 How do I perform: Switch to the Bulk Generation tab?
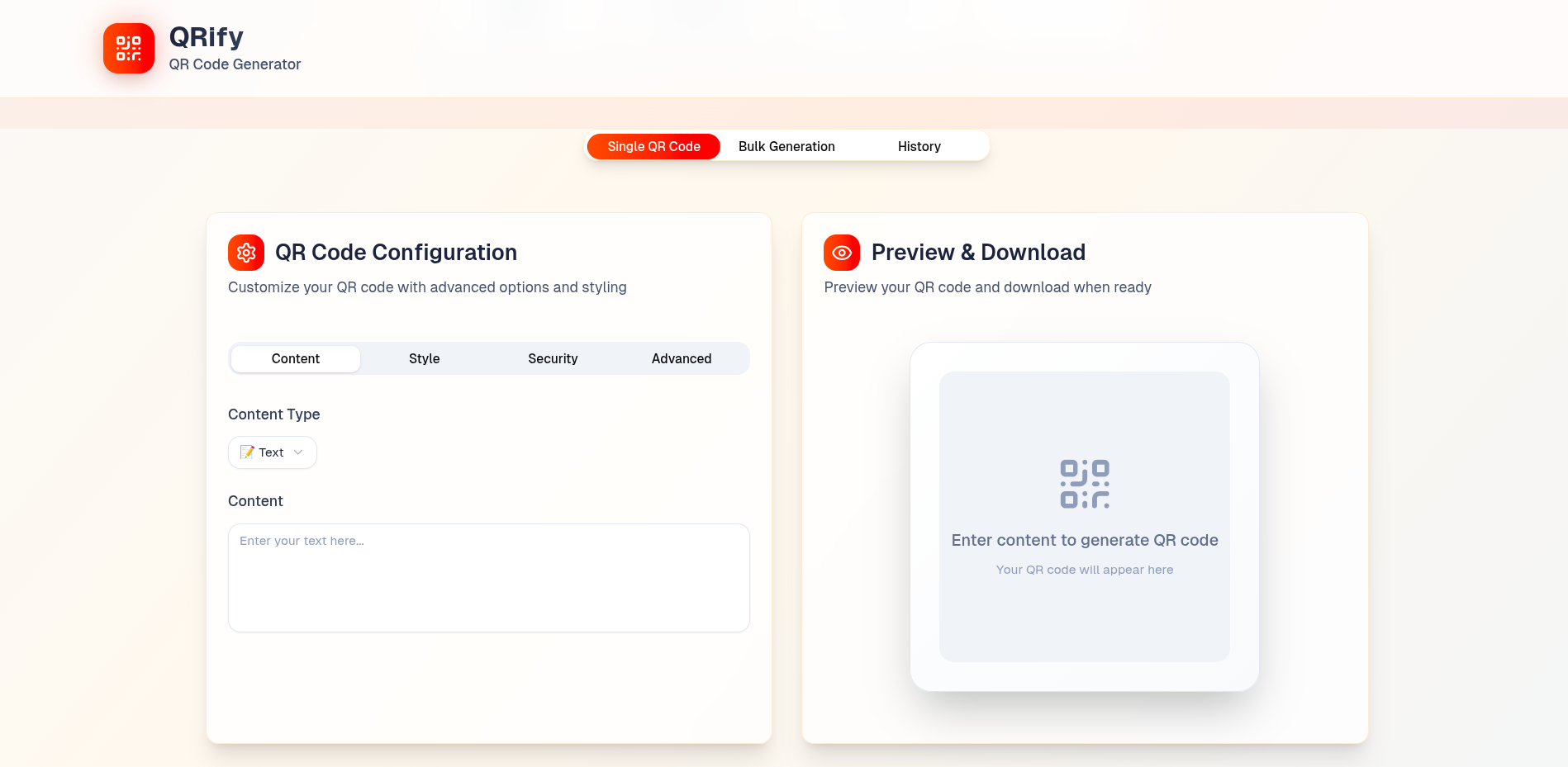tap(786, 146)
